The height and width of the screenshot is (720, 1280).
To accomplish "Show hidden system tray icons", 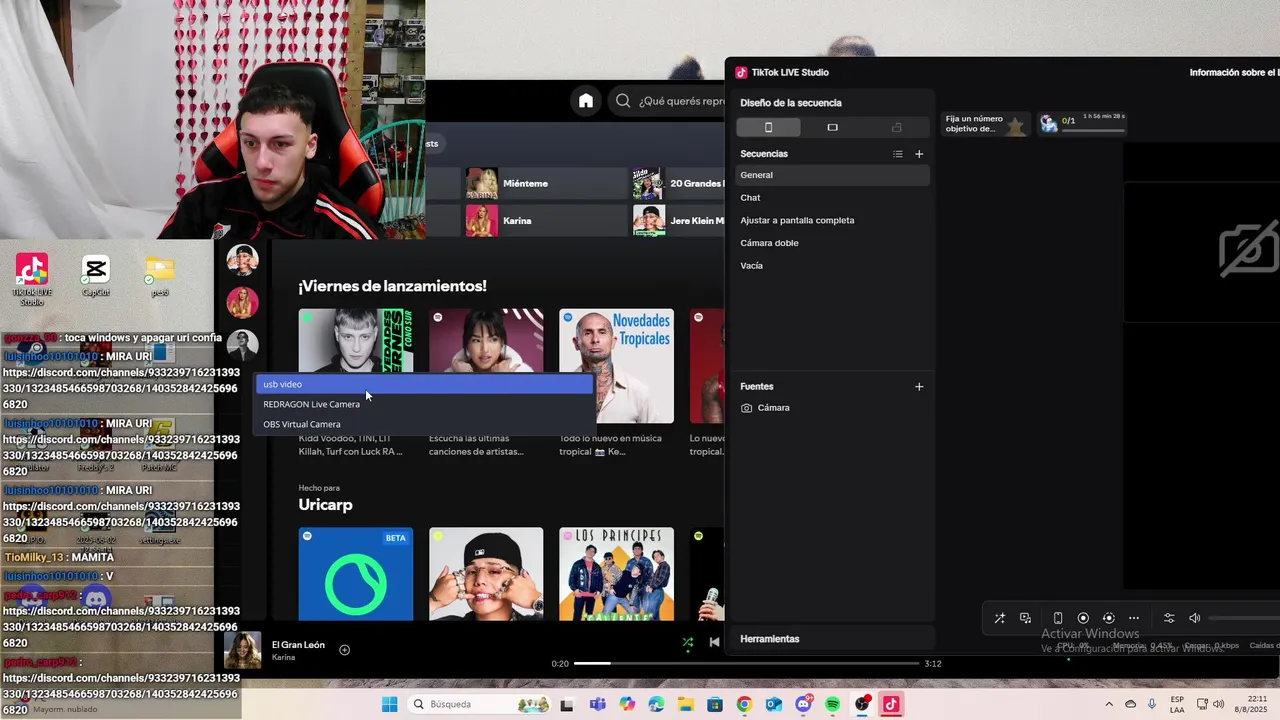I will (1108, 704).
